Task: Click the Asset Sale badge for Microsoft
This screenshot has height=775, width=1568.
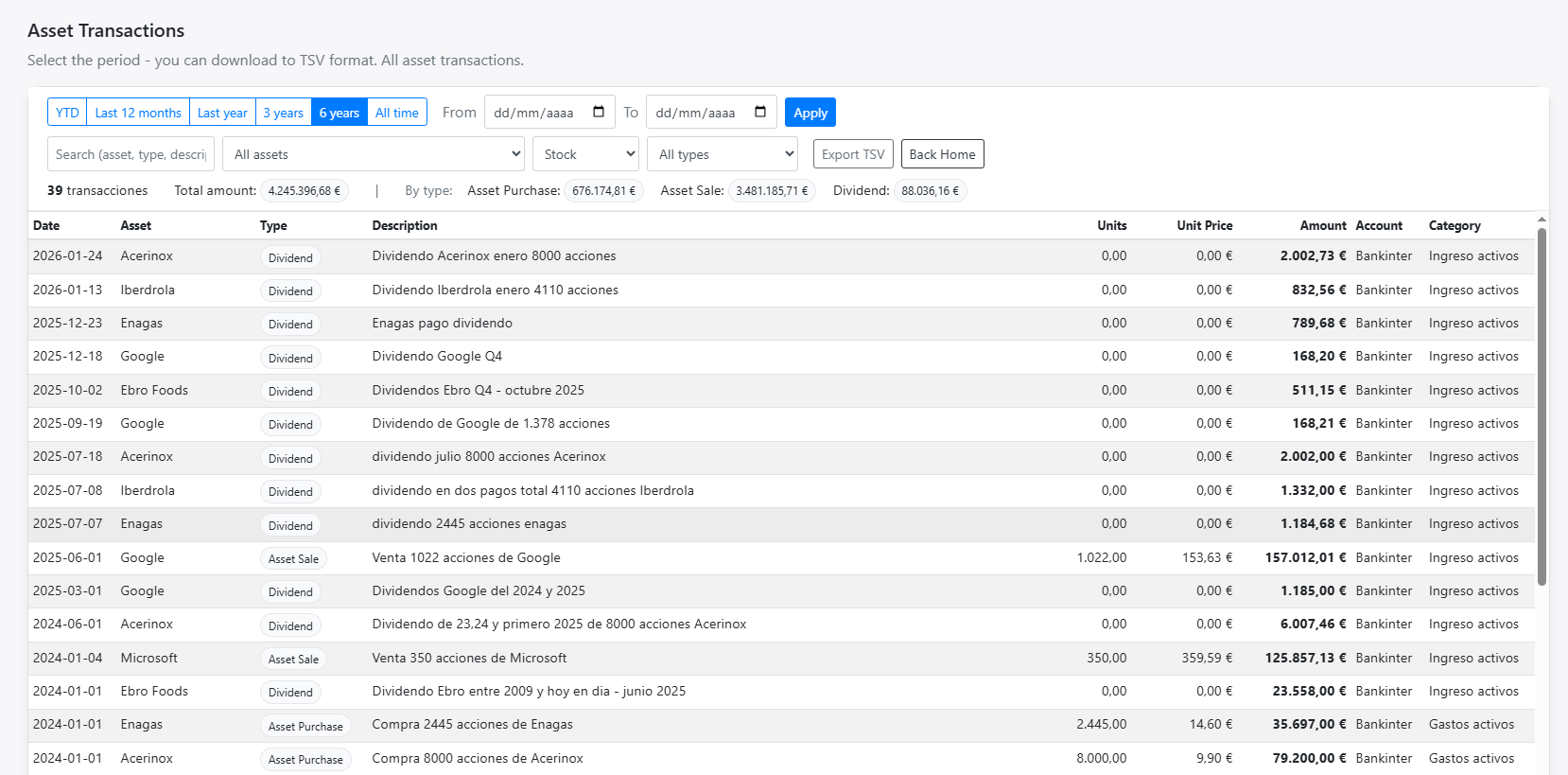Action: (293, 659)
